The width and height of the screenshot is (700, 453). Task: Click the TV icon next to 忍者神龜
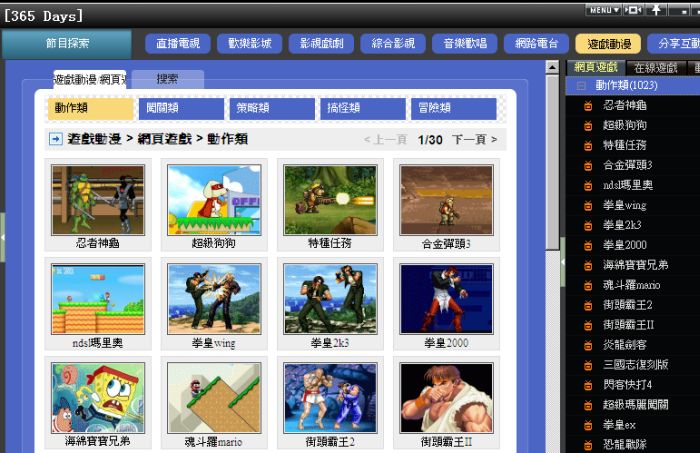[588, 106]
